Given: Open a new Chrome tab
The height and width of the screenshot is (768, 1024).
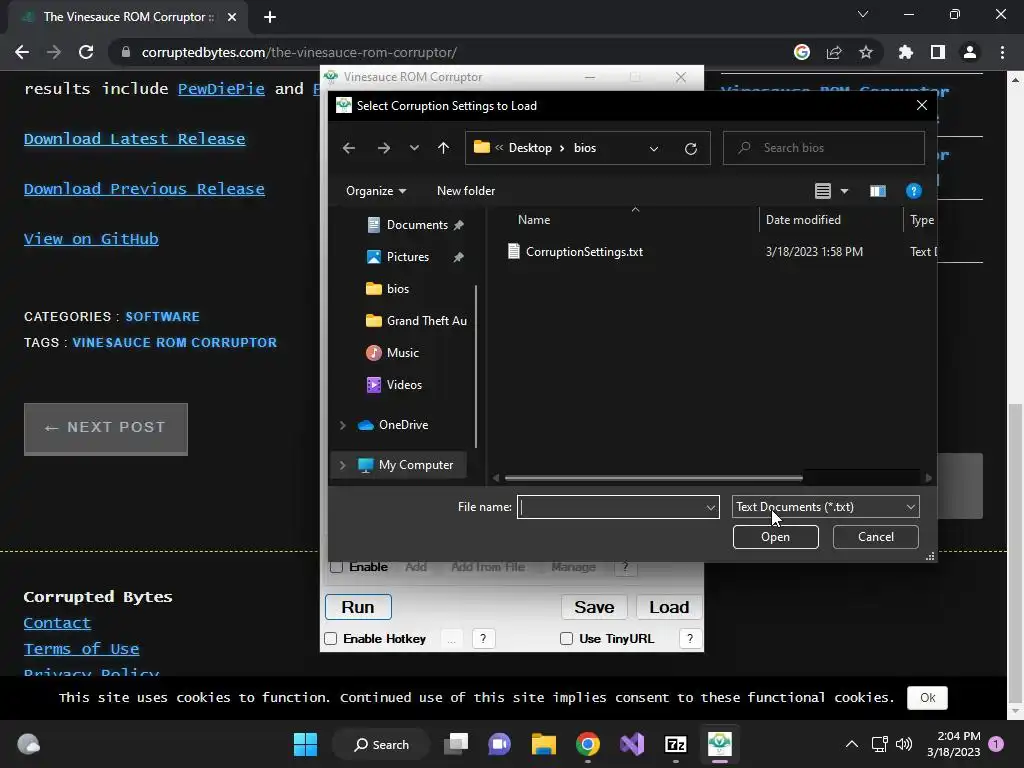Looking at the screenshot, I should 270,17.
